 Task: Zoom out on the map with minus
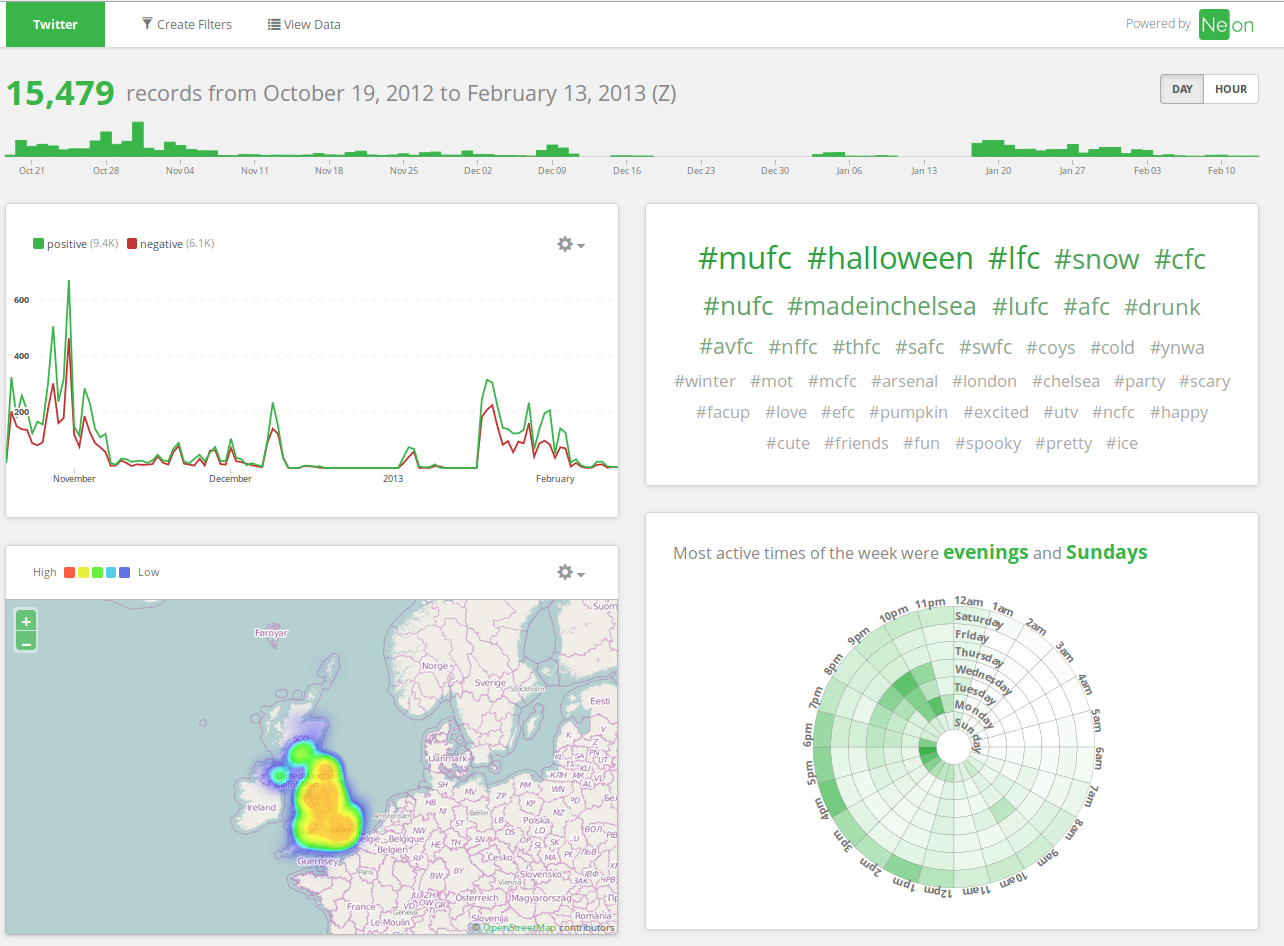26,641
